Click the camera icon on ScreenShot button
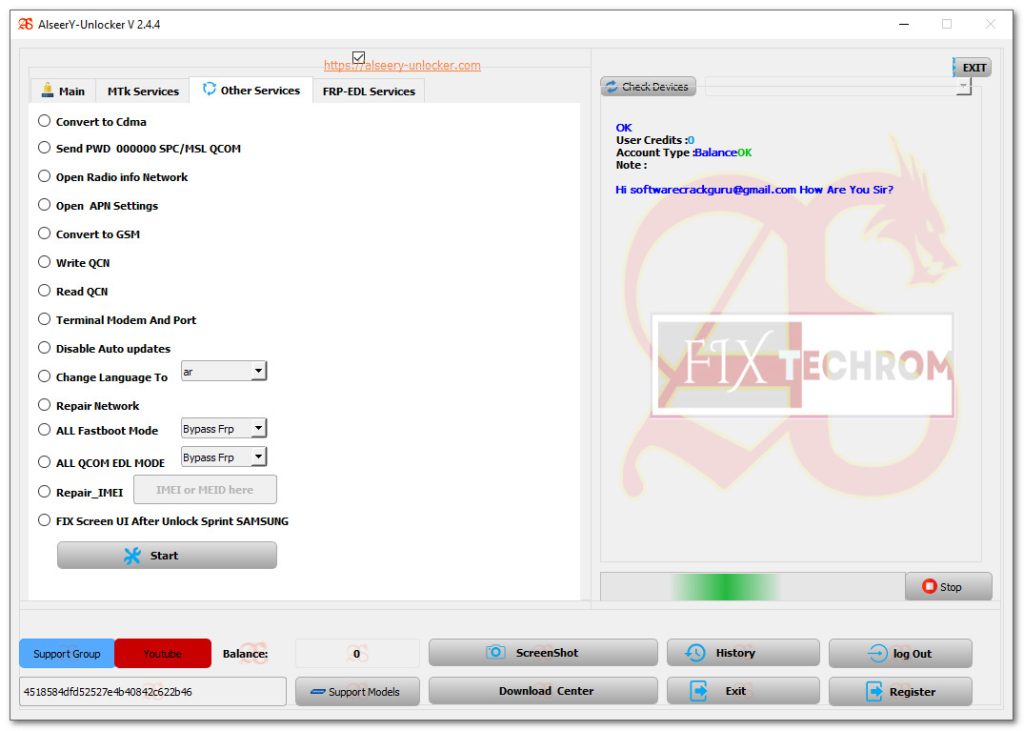This screenshot has height=731, width=1024. coord(496,652)
